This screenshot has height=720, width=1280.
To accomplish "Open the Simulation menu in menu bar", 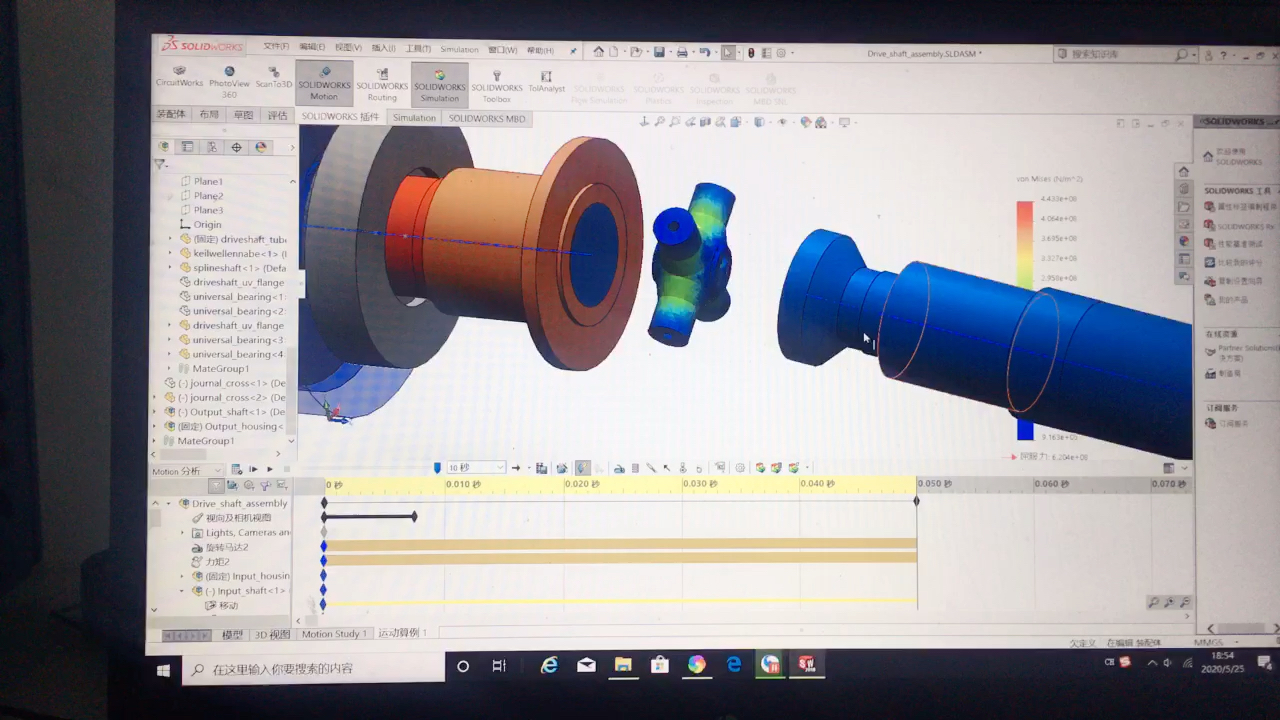I will pyautogui.click(x=459, y=49).
